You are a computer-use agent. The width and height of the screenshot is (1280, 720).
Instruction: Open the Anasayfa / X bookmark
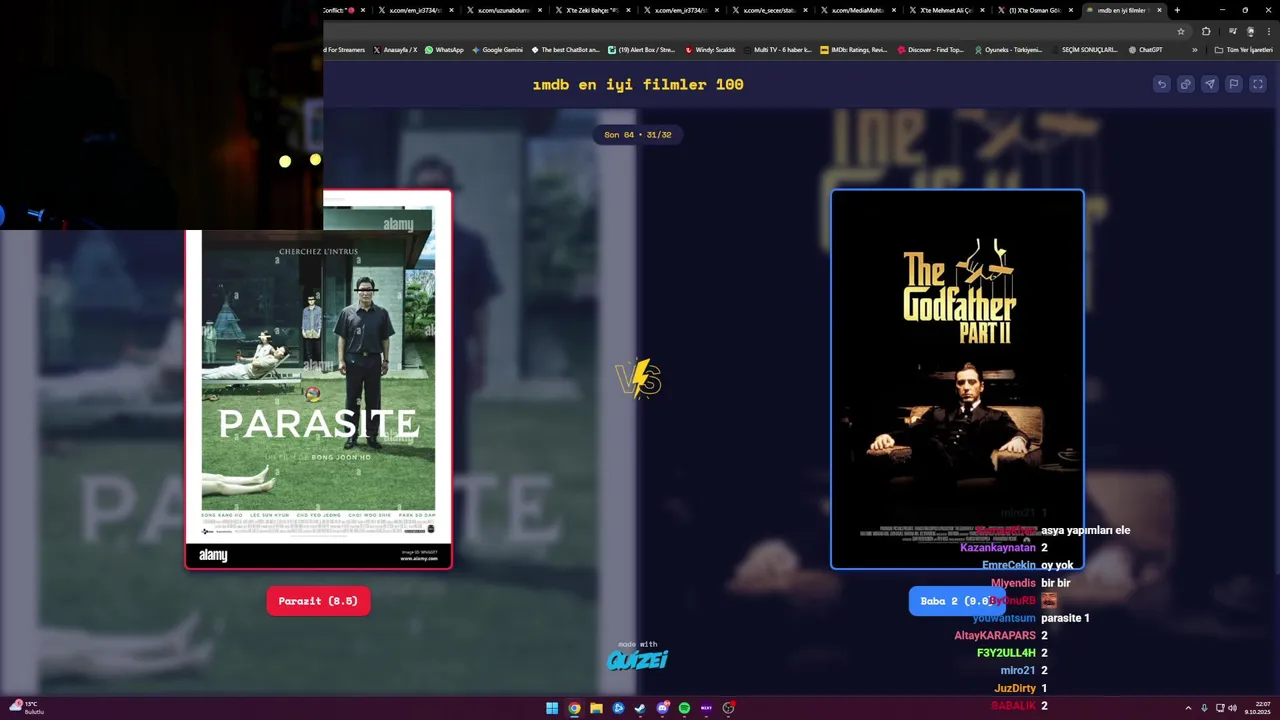pos(395,50)
